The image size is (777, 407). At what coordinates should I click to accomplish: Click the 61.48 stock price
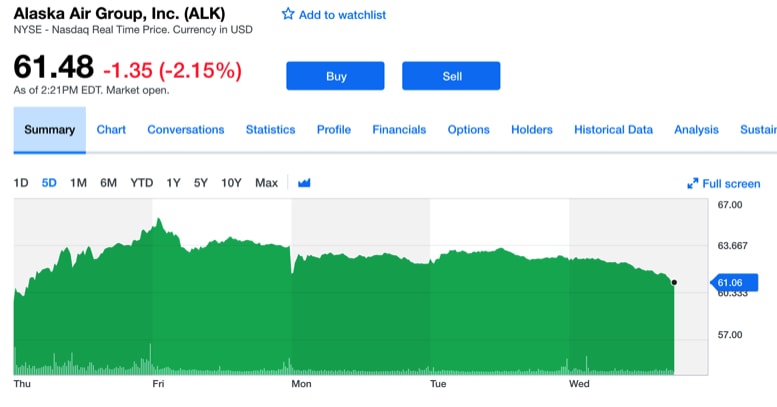(54, 67)
